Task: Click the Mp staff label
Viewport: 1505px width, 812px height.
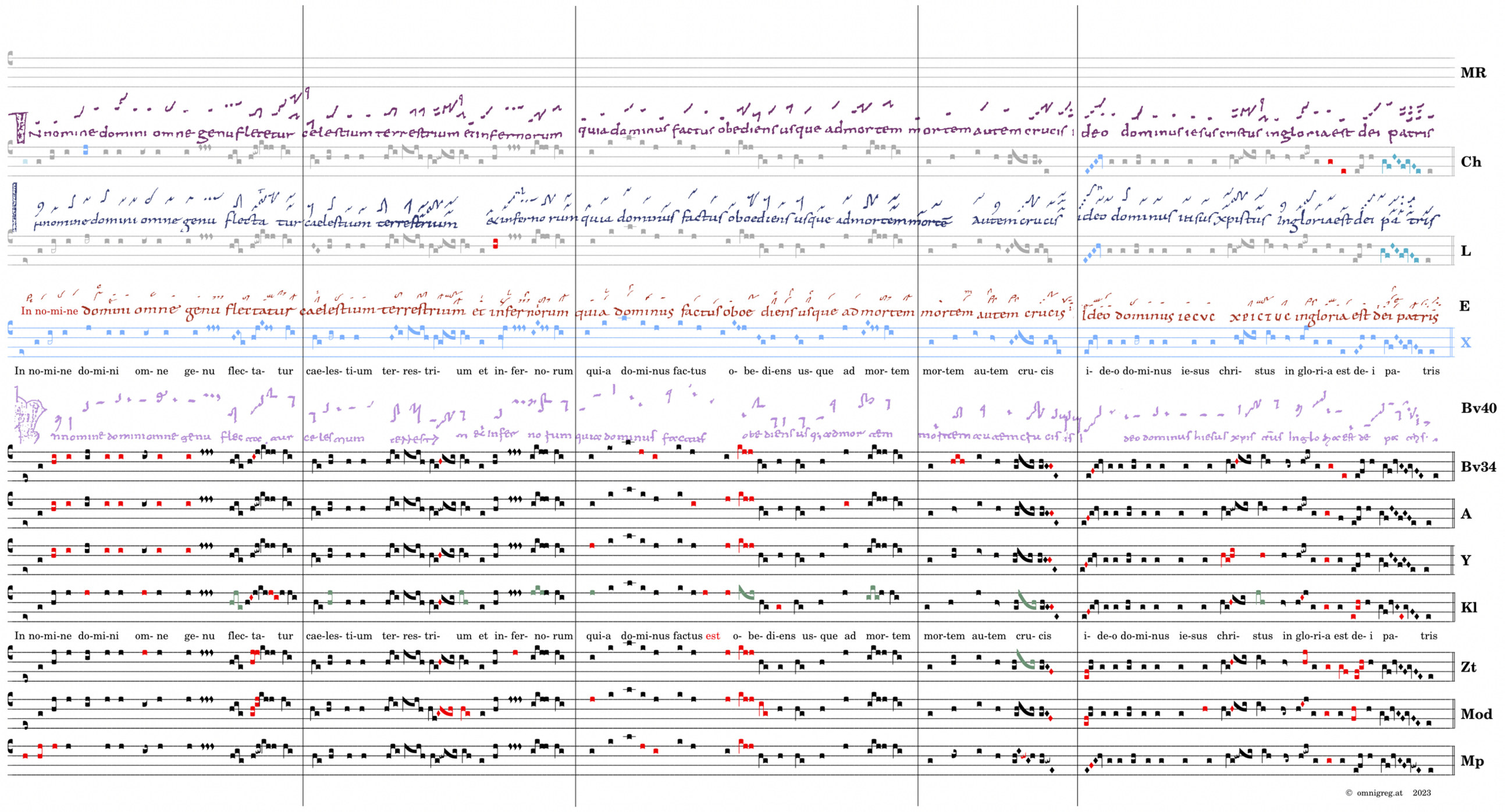Action: click(1472, 761)
